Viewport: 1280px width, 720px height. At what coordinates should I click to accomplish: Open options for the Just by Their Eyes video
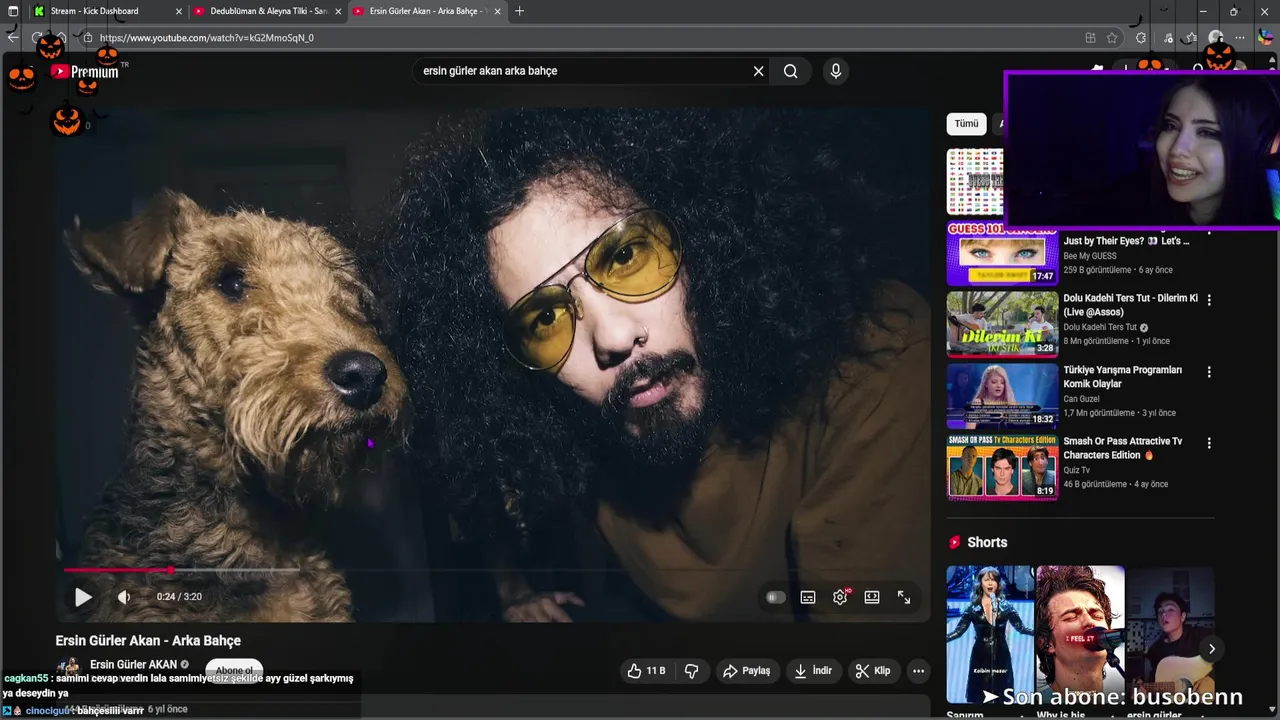pyautogui.click(x=1209, y=233)
